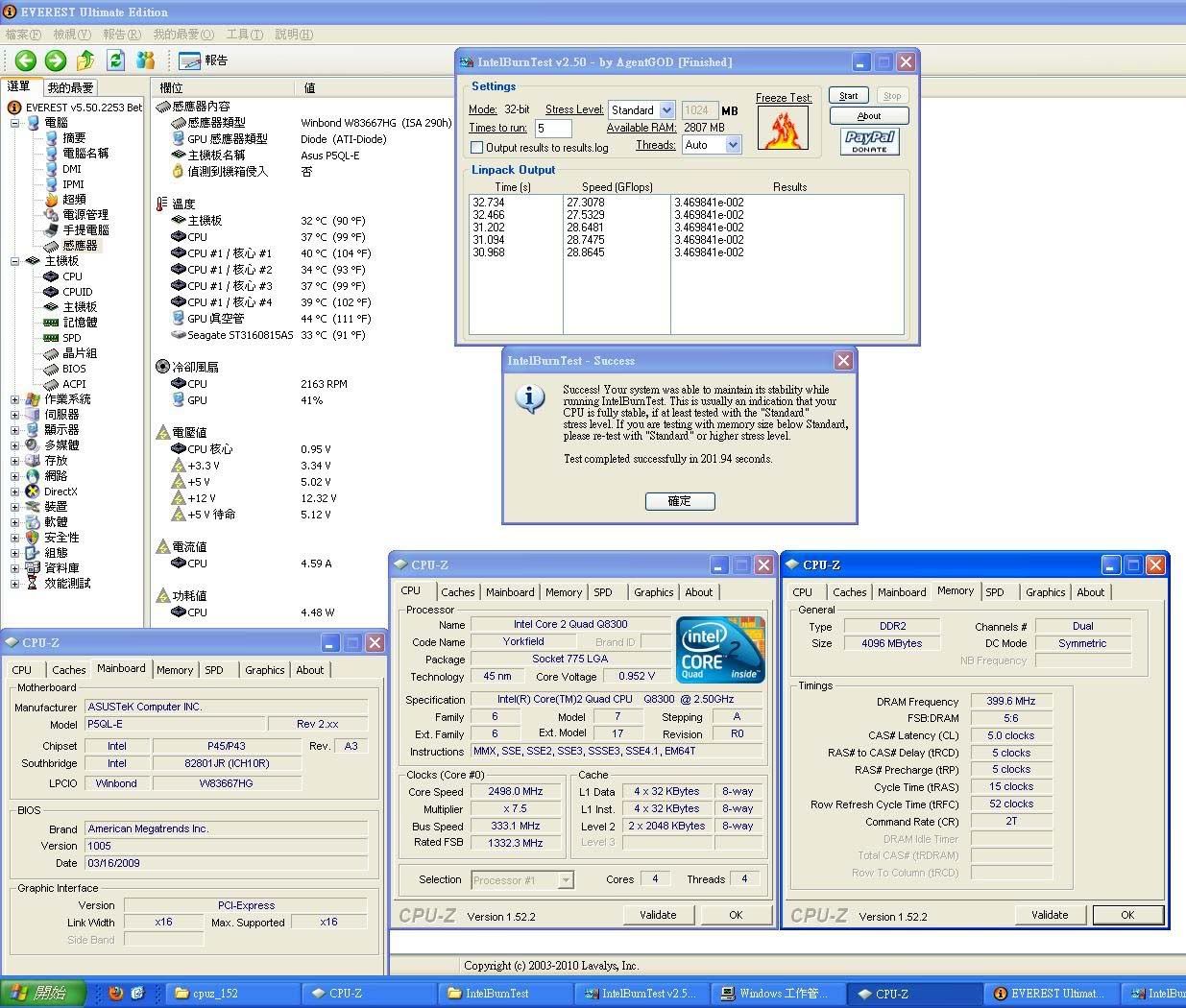Switch to CPU tab in Memory CPU-Z window

point(803,592)
